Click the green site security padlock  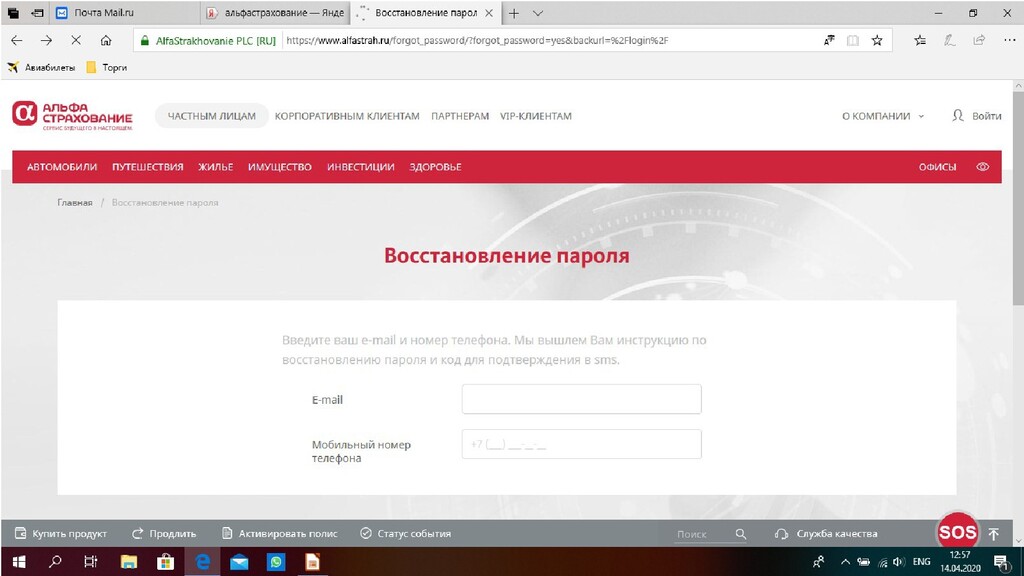[145, 40]
